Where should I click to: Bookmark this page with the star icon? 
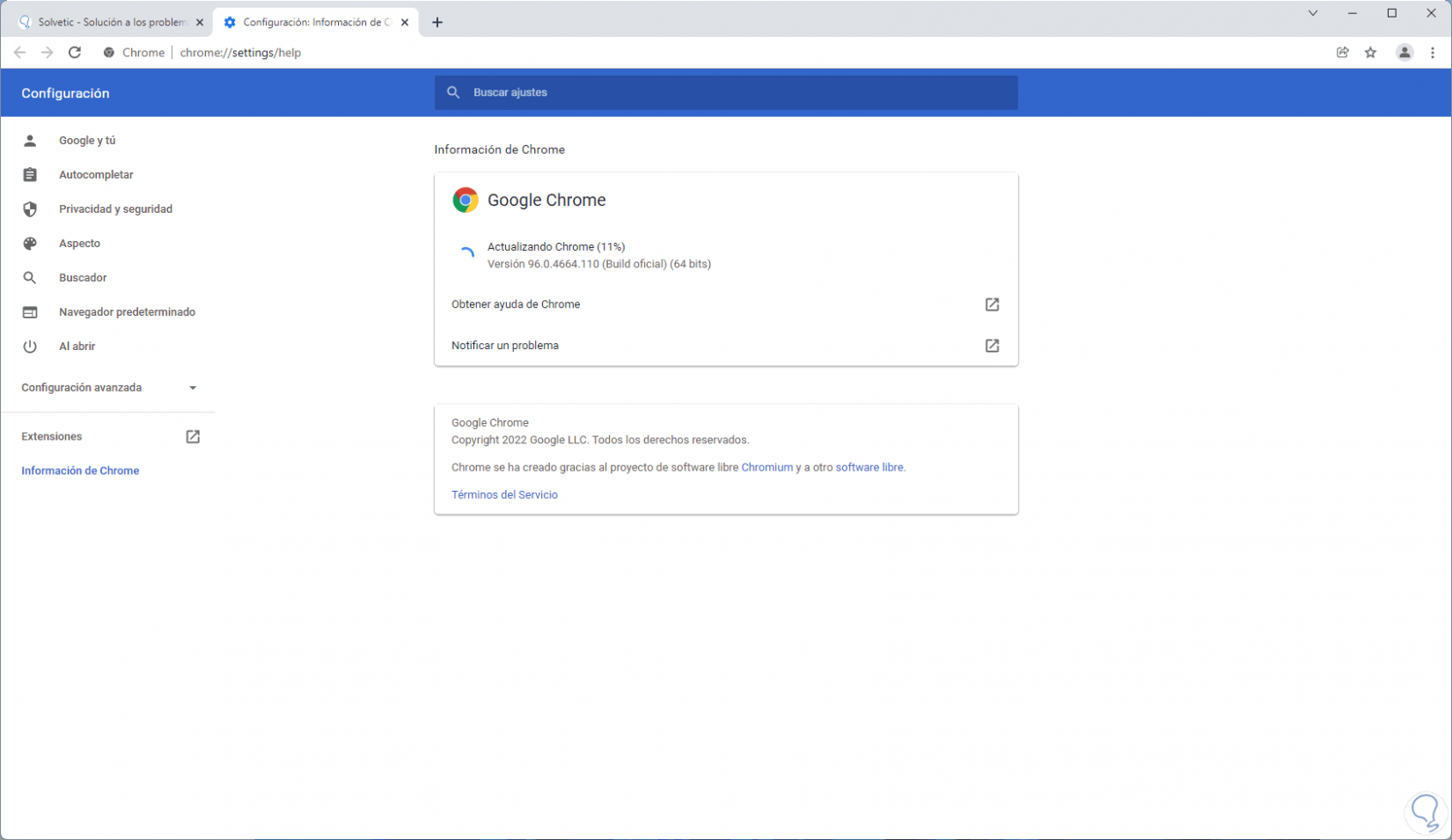click(x=1371, y=53)
